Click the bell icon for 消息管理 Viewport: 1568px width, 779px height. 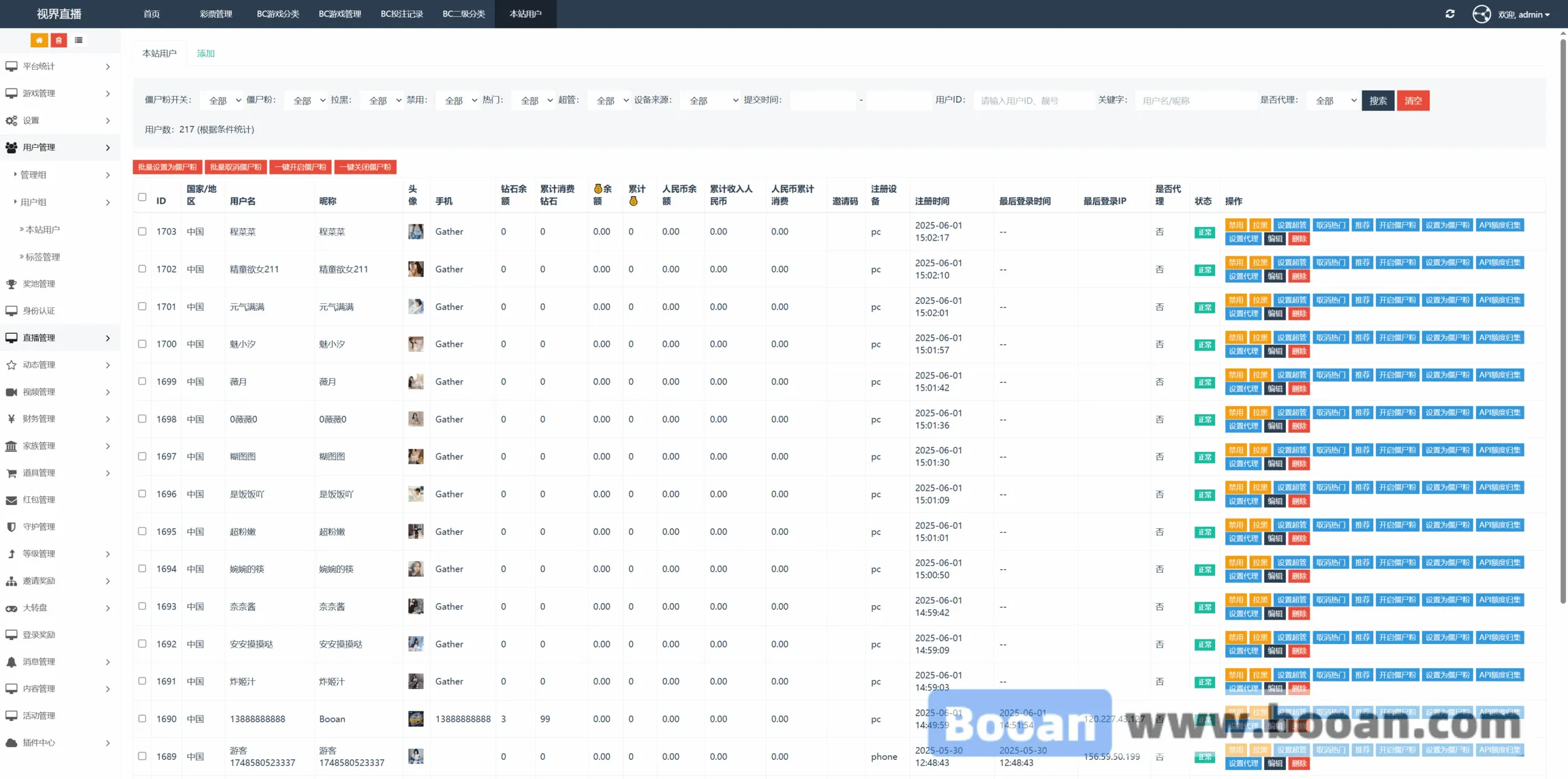tap(12, 662)
